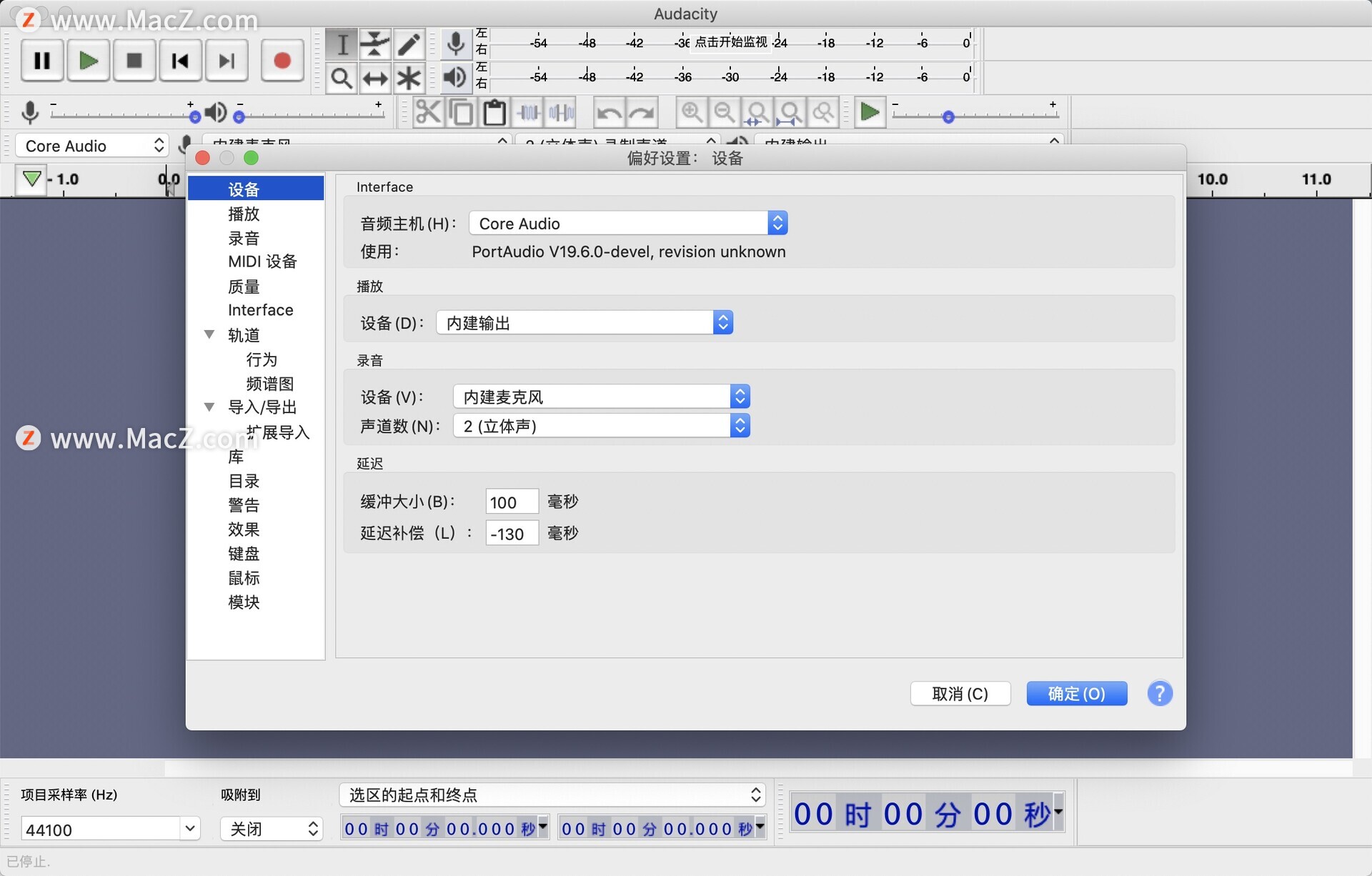Viewport: 1372px width, 876px height.
Task: Click the Zoom Out magnifier icon
Action: pos(724,113)
